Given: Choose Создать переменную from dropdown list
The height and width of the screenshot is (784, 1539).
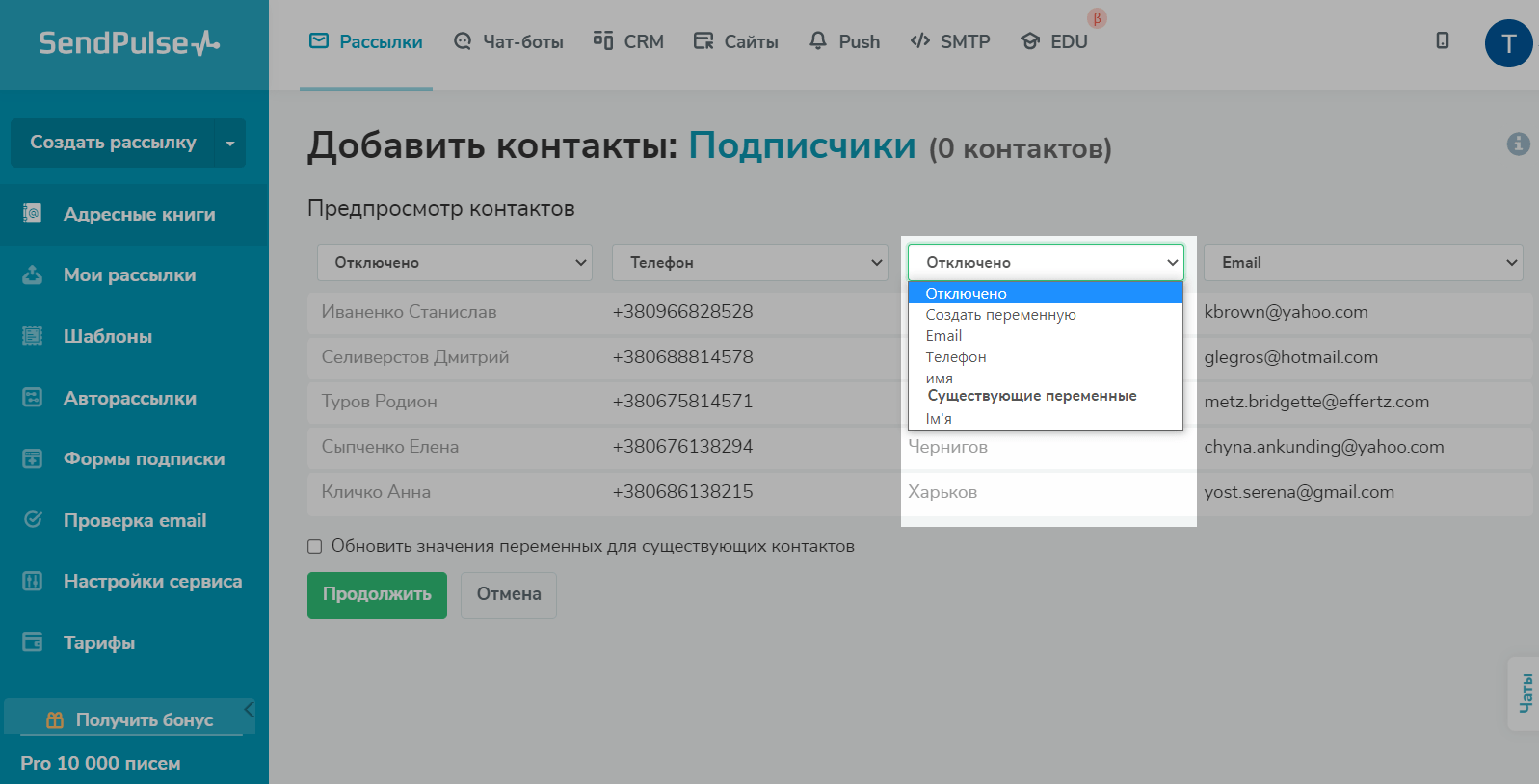Looking at the screenshot, I should coord(1000,315).
